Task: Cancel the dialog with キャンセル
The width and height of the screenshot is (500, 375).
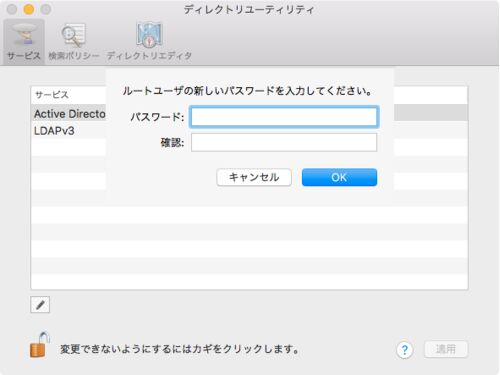Action: [x=254, y=177]
